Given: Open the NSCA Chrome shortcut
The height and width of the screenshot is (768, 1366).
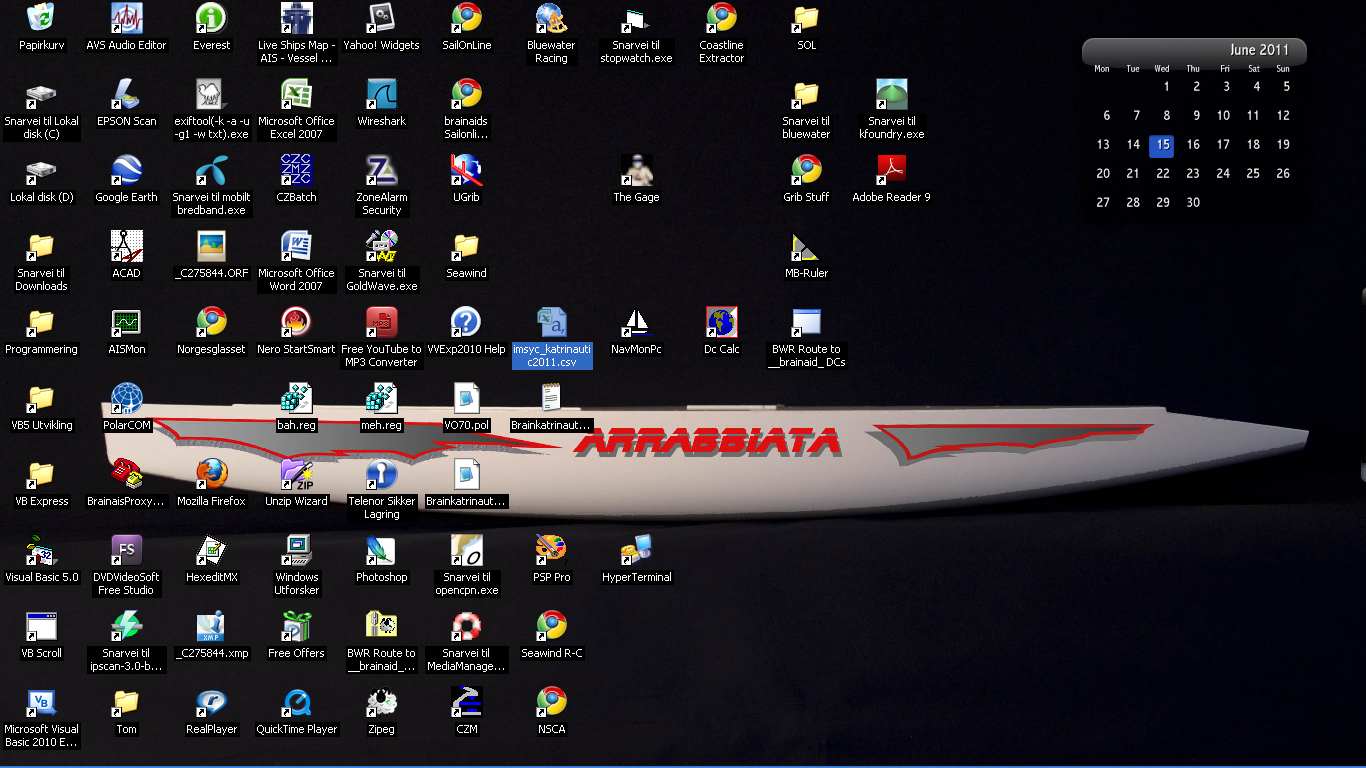Looking at the screenshot, I should [x=551, y=702].
